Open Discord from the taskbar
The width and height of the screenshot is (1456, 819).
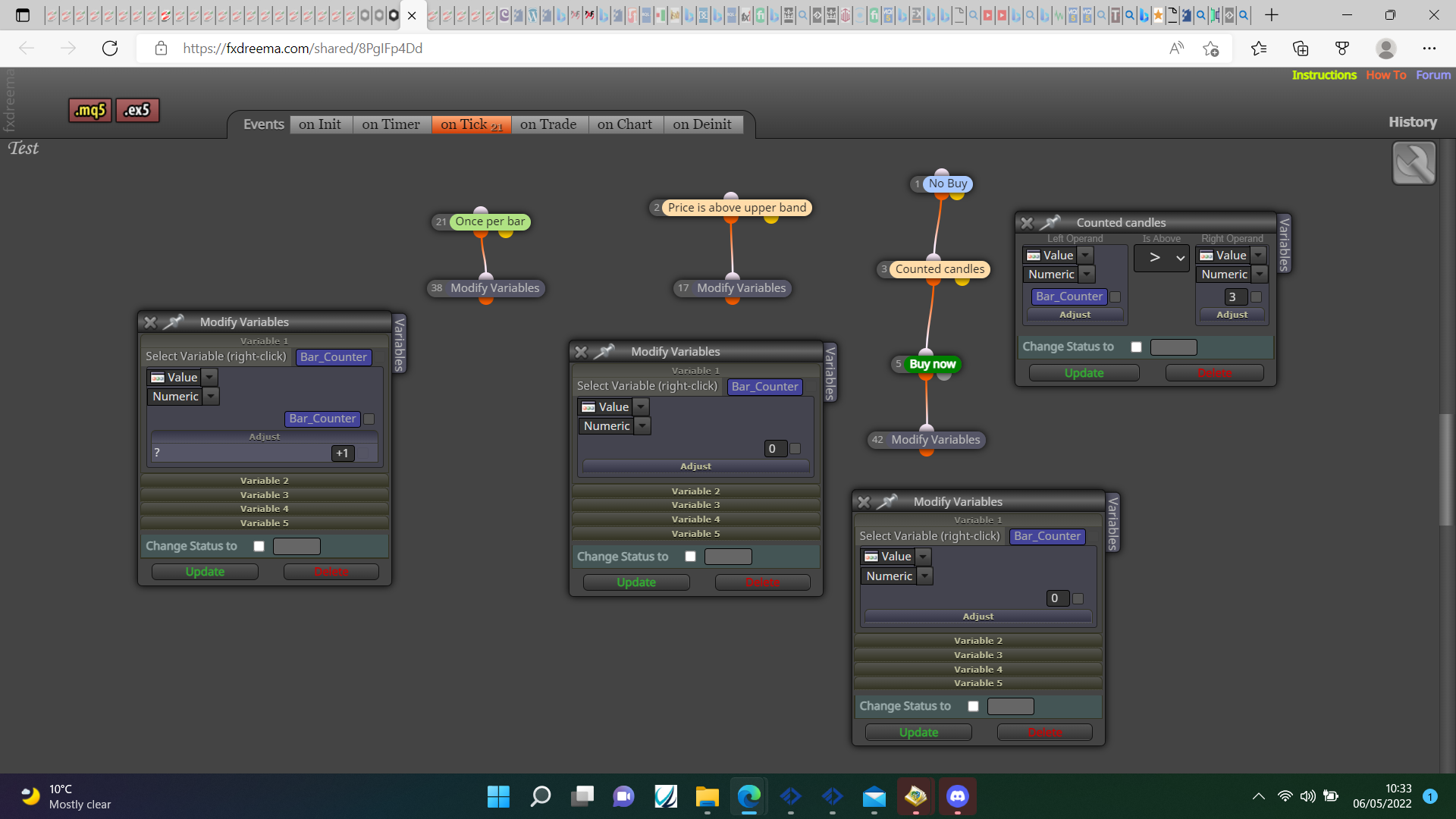pyautogui.click(x=958, y=796)
